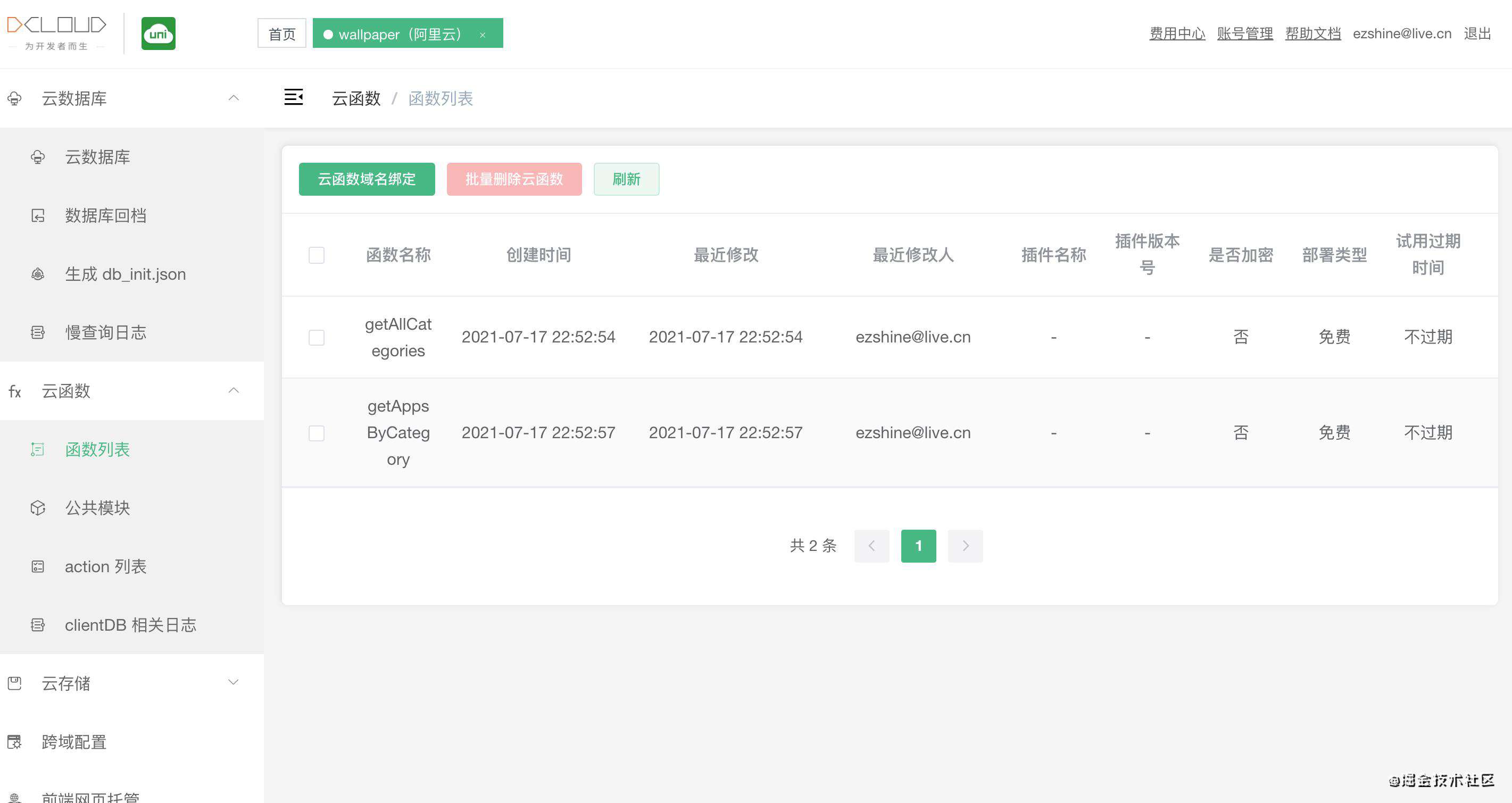Click the green uniCloud logo icon
Screen dimensions: 1512x803
coord(159,34)
